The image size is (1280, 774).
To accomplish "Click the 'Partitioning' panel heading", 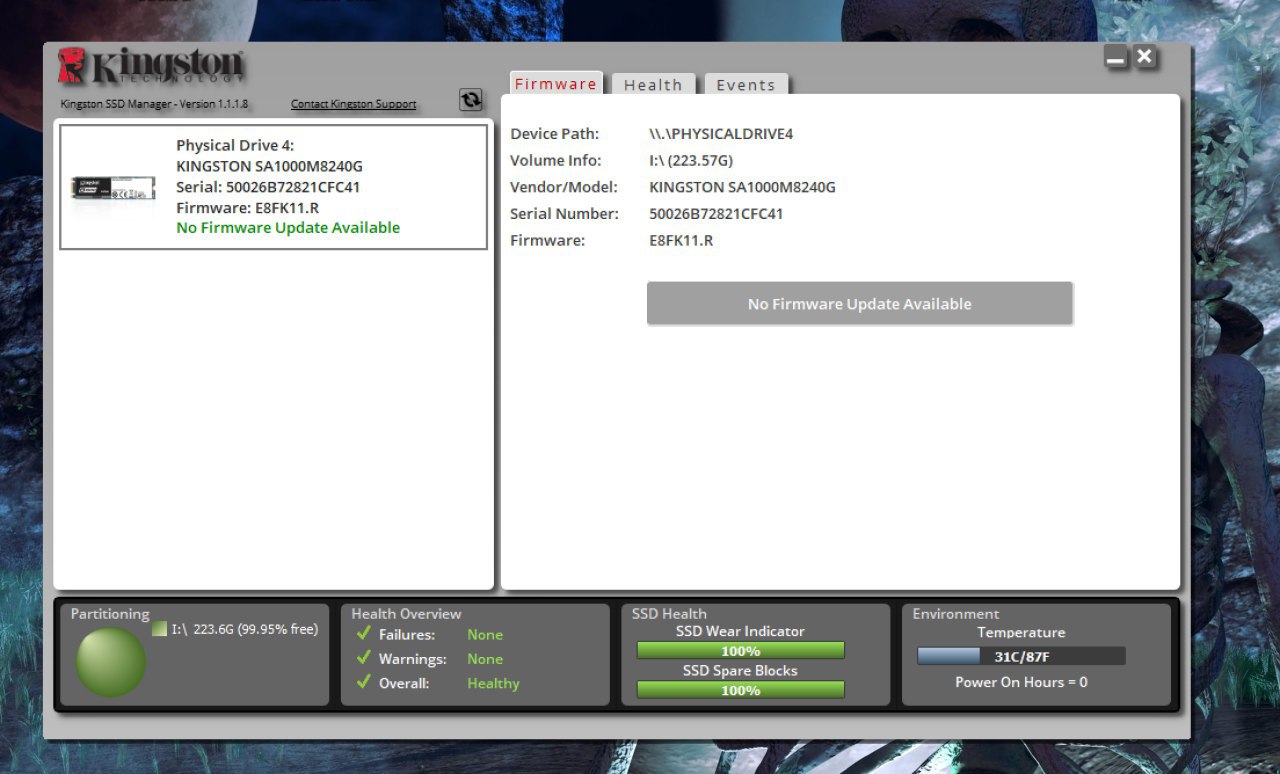I will pos(110,614).
